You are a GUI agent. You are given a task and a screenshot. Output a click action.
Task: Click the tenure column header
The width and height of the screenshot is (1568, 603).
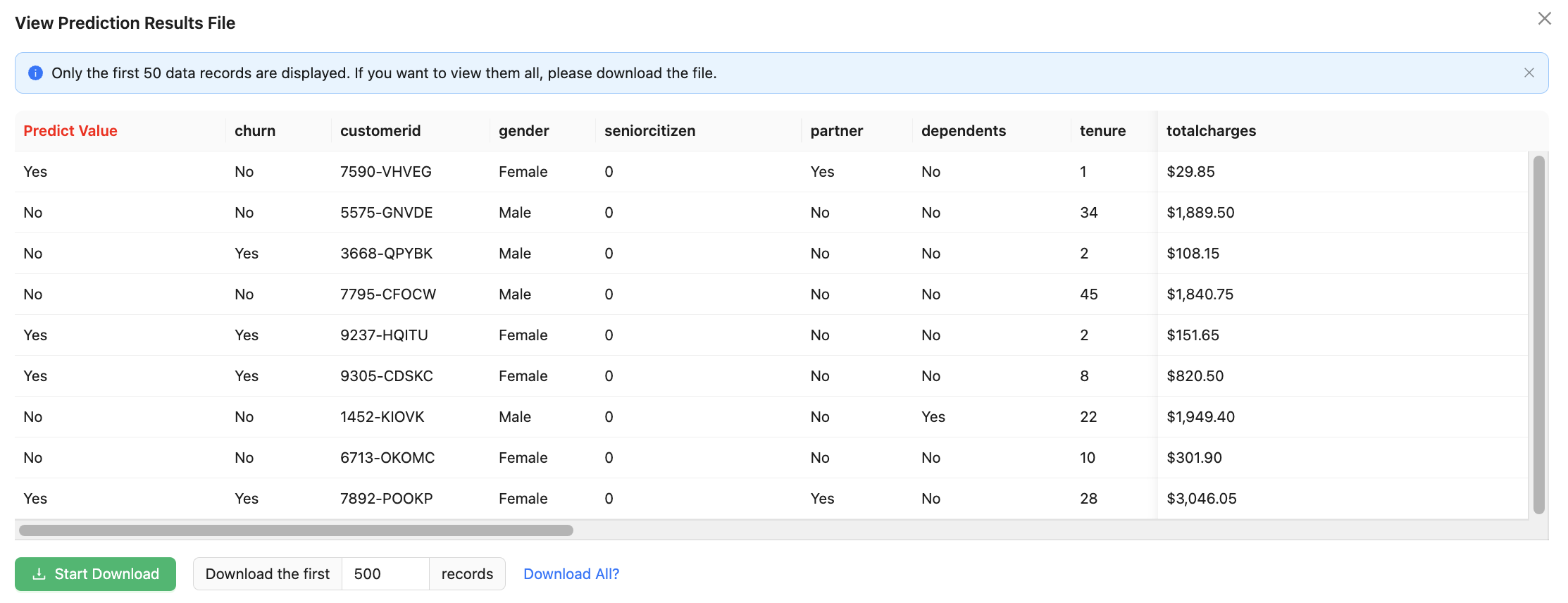click(1102, 131)
